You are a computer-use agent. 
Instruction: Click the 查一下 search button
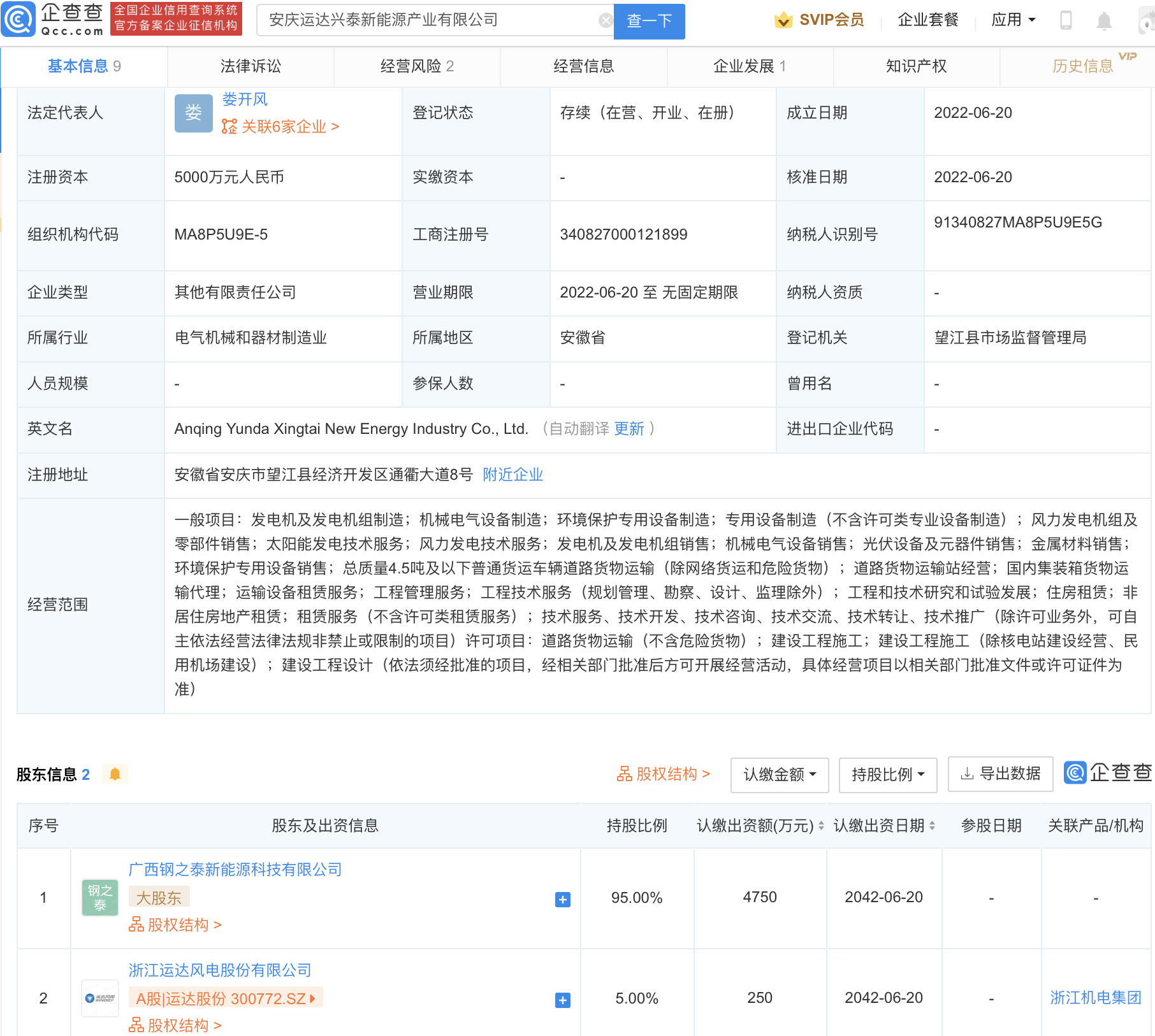(x=649, y=21)
